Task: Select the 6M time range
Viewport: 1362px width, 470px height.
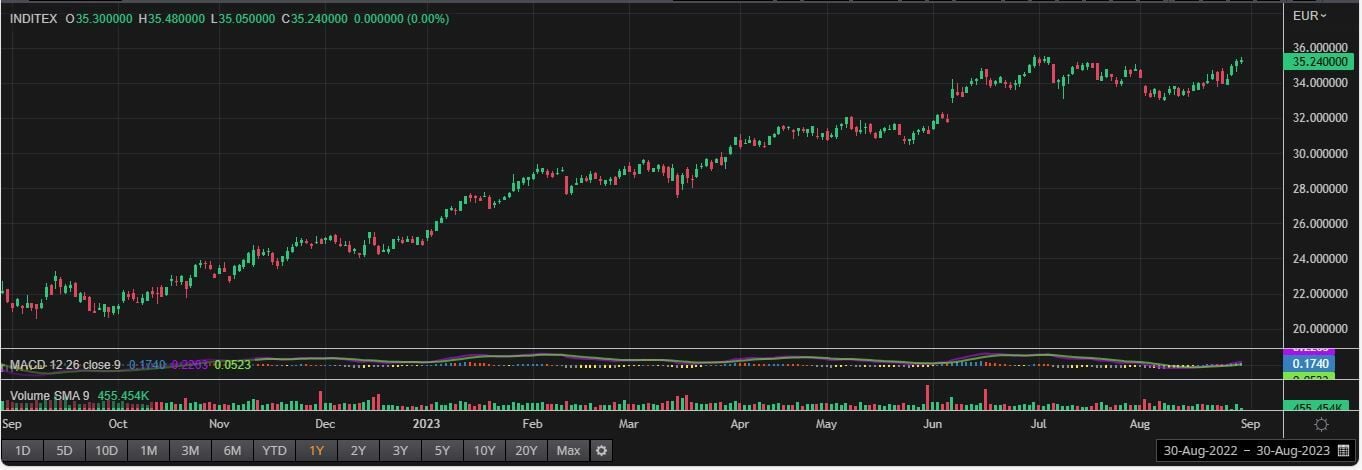Action: click(x=232, y=451)
